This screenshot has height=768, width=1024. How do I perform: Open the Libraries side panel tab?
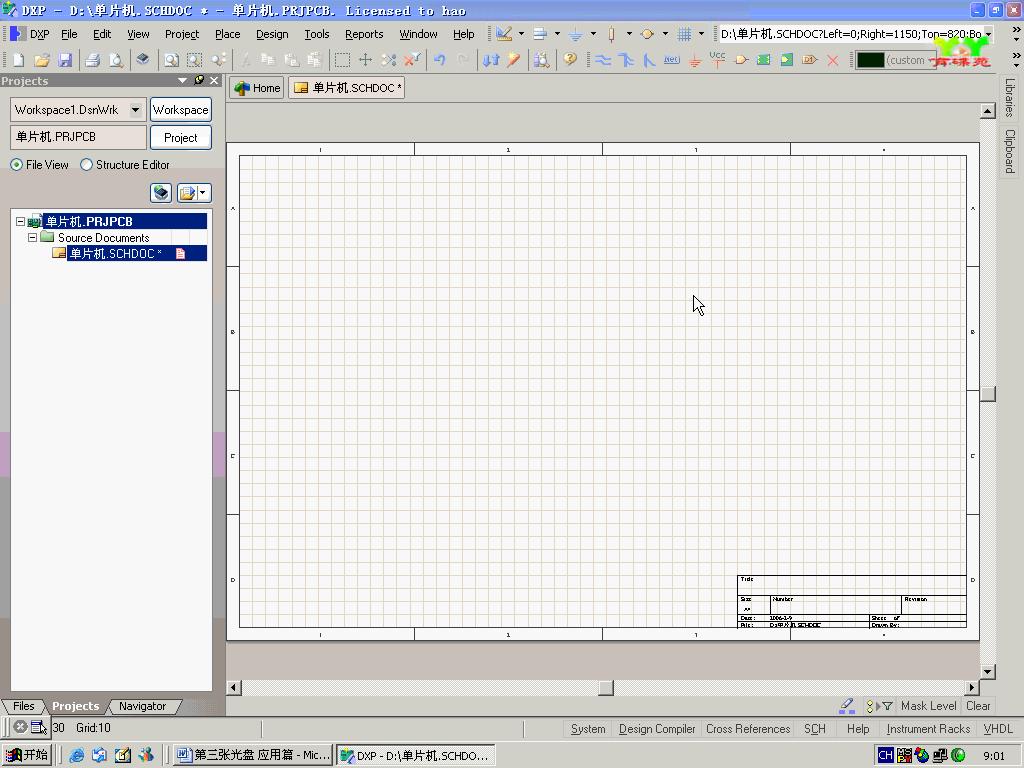pyautogui.click(x=1010, y=98)
